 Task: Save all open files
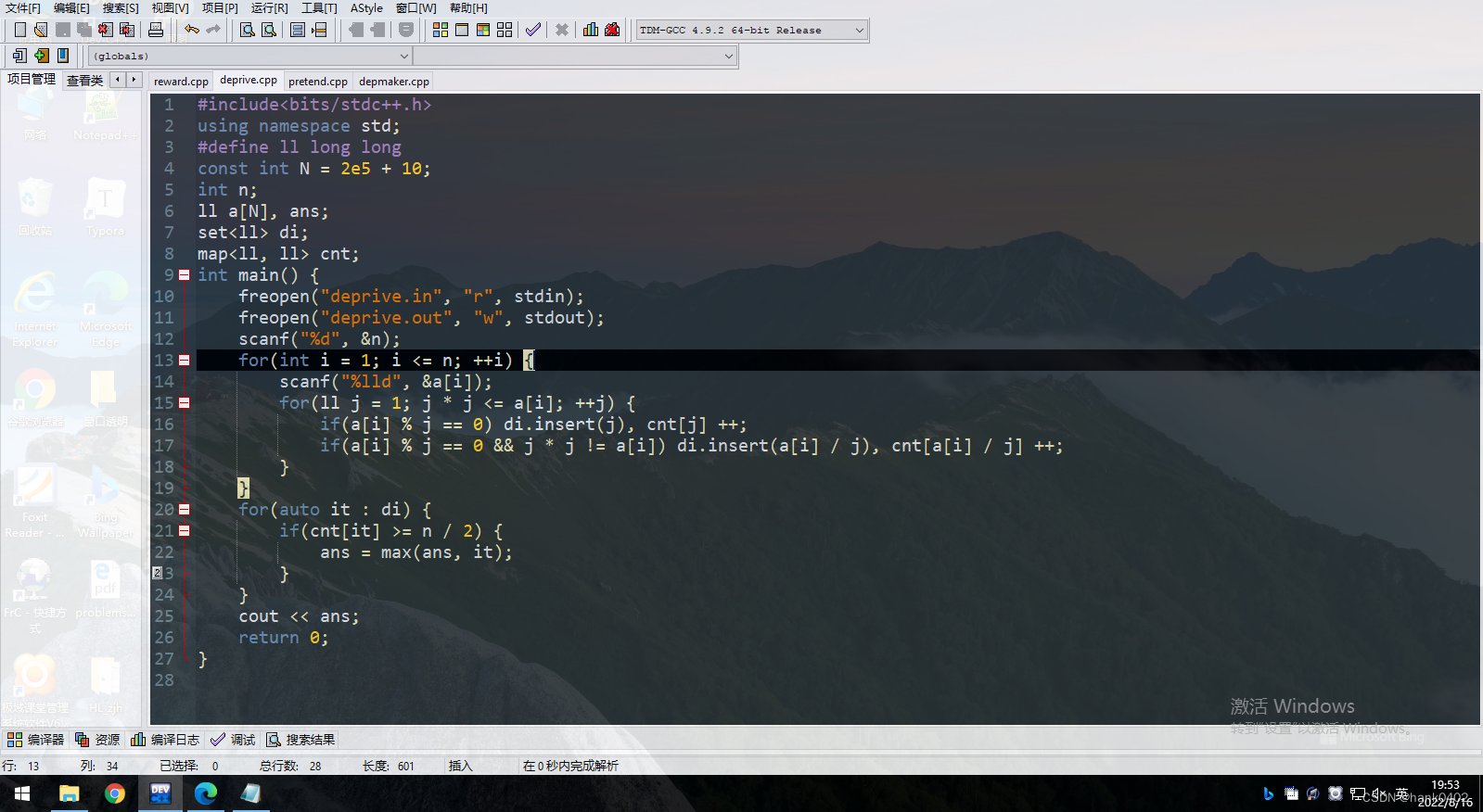coord(84,30)
